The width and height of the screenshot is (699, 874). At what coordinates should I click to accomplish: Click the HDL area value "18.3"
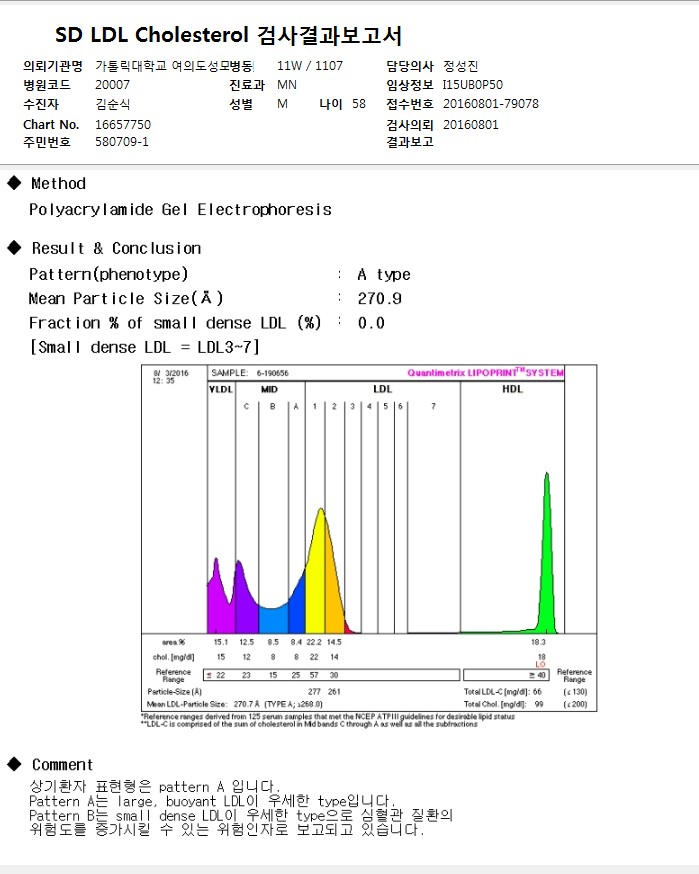tap(538, 642)
